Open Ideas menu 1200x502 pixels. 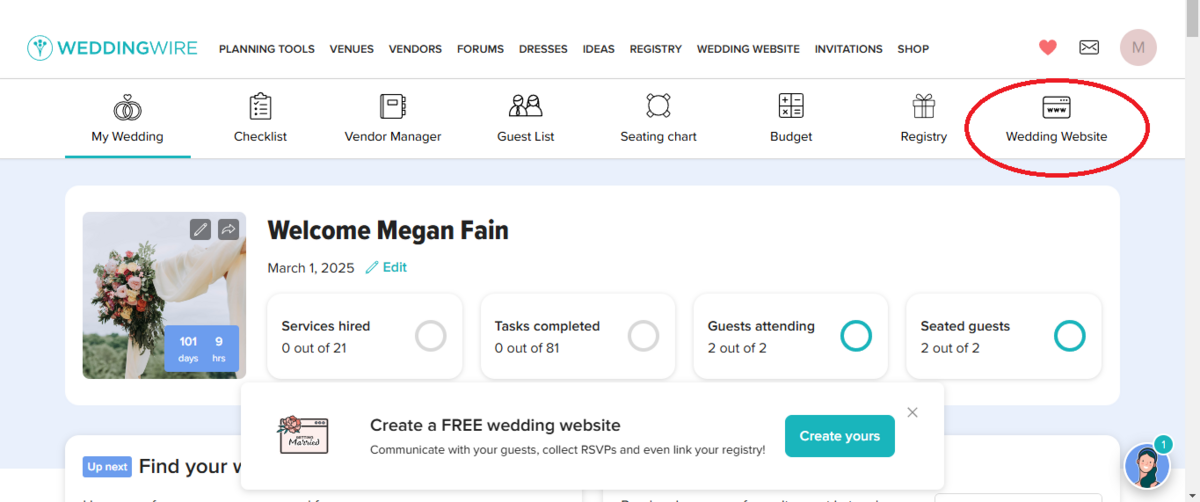[599, 49]
